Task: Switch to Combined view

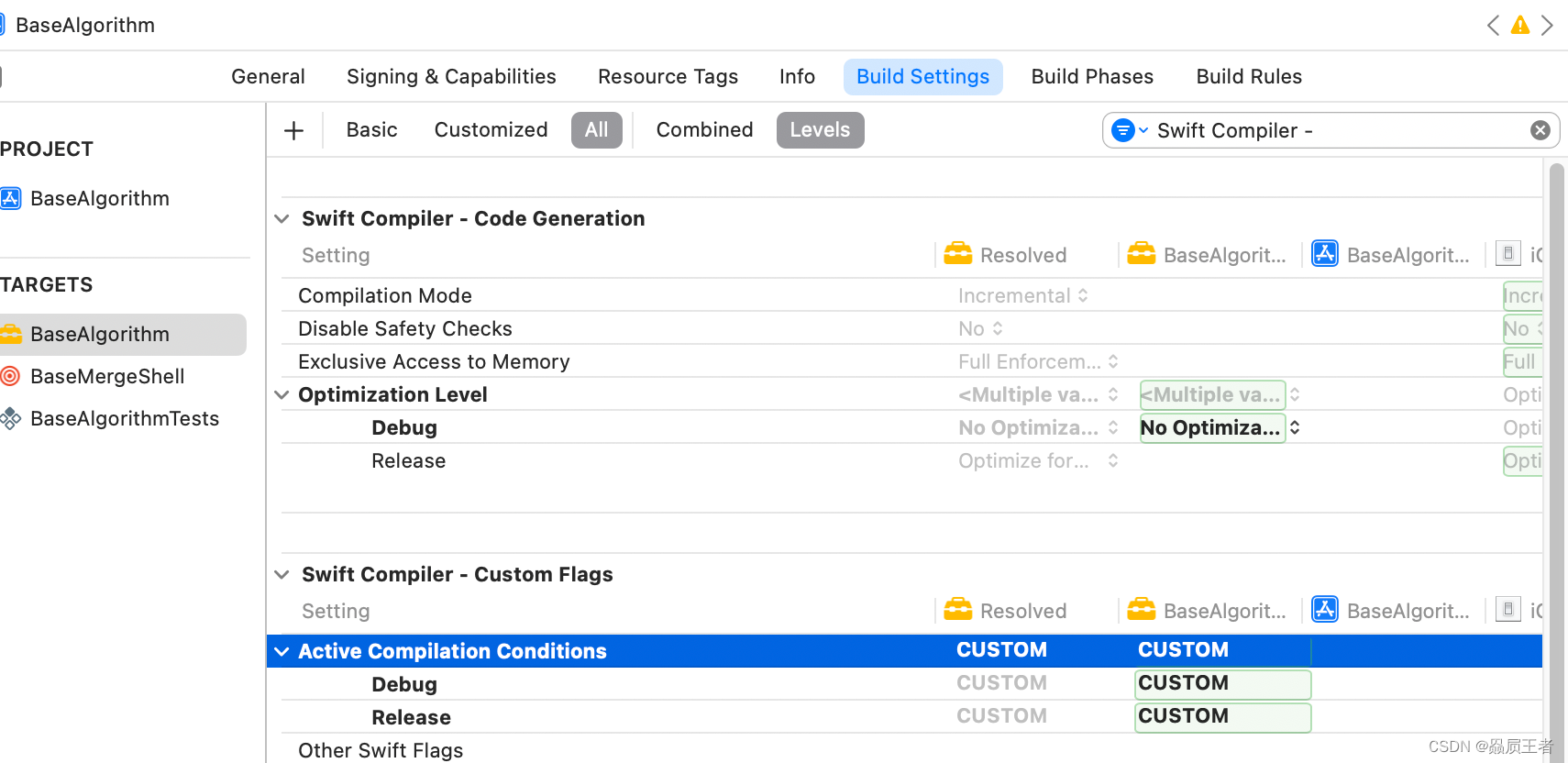Action: pos(704,130)
